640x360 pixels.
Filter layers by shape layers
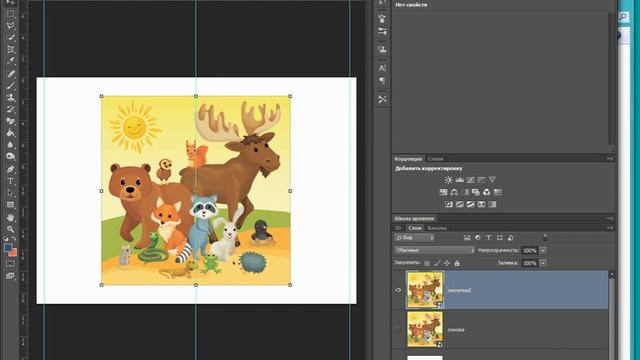tap(500, 238)
